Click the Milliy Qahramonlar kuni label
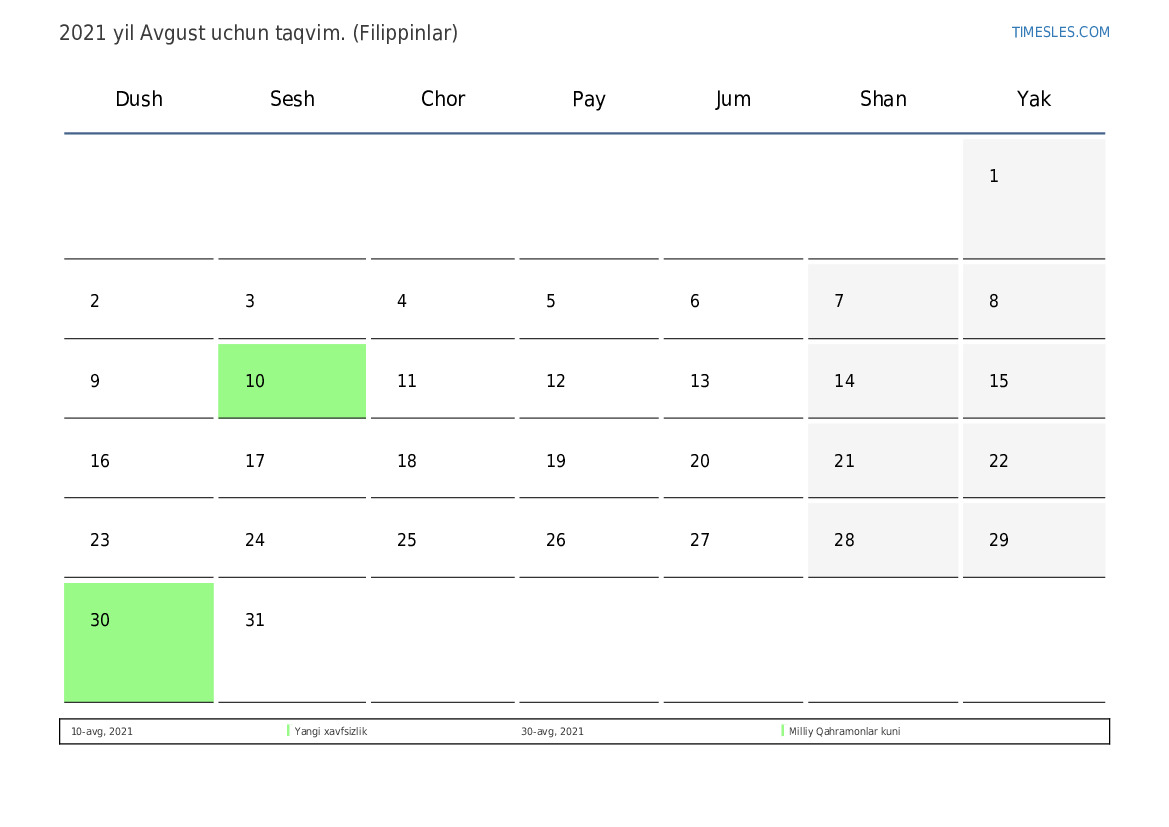This screenshot has height=827, width=1169. pyautogui.click(x=844, y=732)
